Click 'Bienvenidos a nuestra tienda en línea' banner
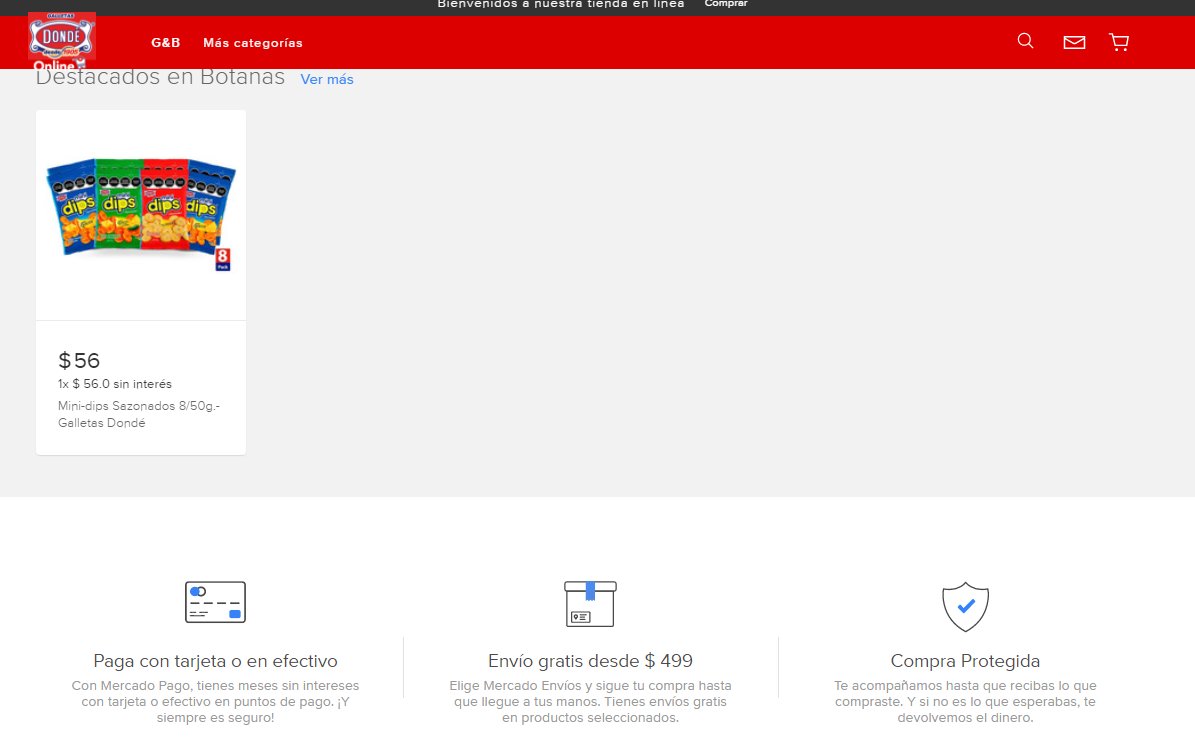The image size is (1195, 740). [560, 4]
